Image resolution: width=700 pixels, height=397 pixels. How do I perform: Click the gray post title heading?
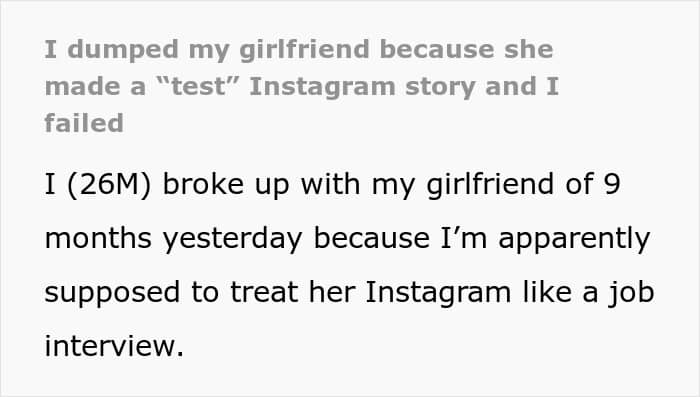pyautogui.click(x=302, y=86)
